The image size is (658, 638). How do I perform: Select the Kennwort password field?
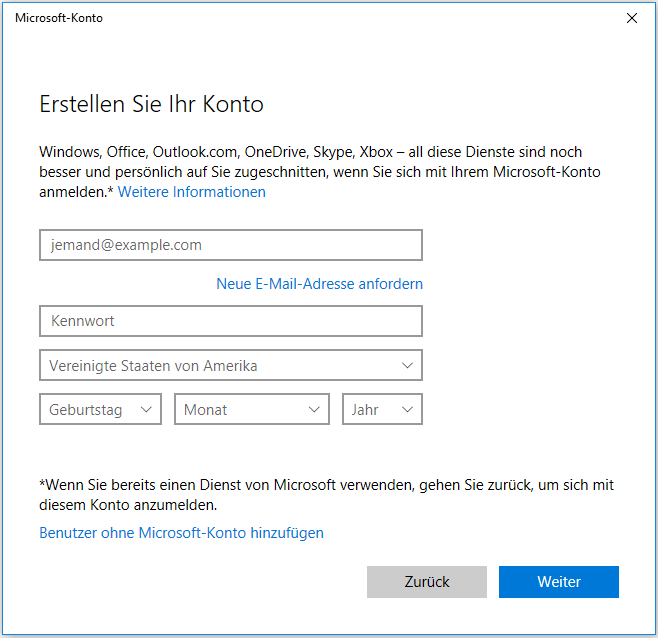[231, 321]
